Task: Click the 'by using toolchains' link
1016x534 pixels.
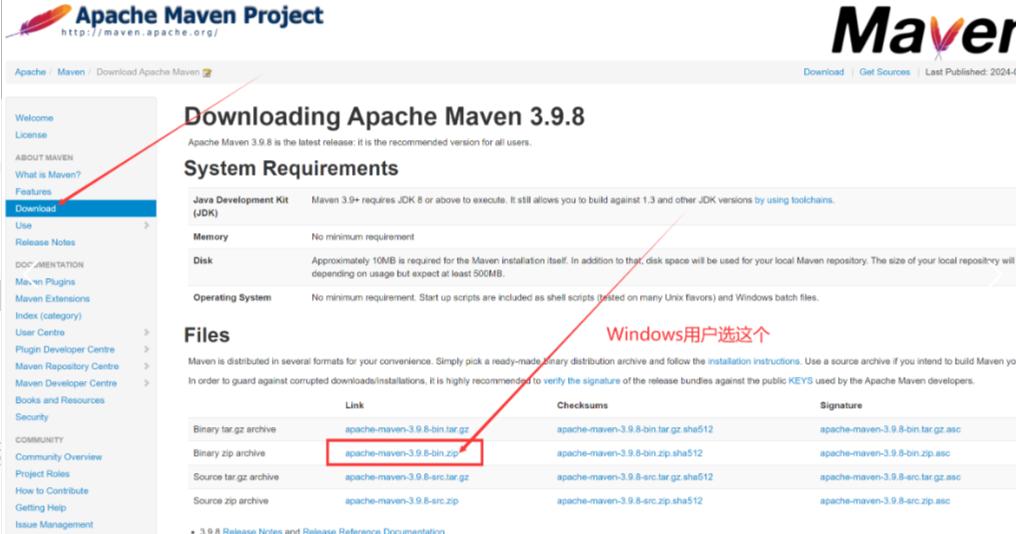Action: tap(794, 200)
